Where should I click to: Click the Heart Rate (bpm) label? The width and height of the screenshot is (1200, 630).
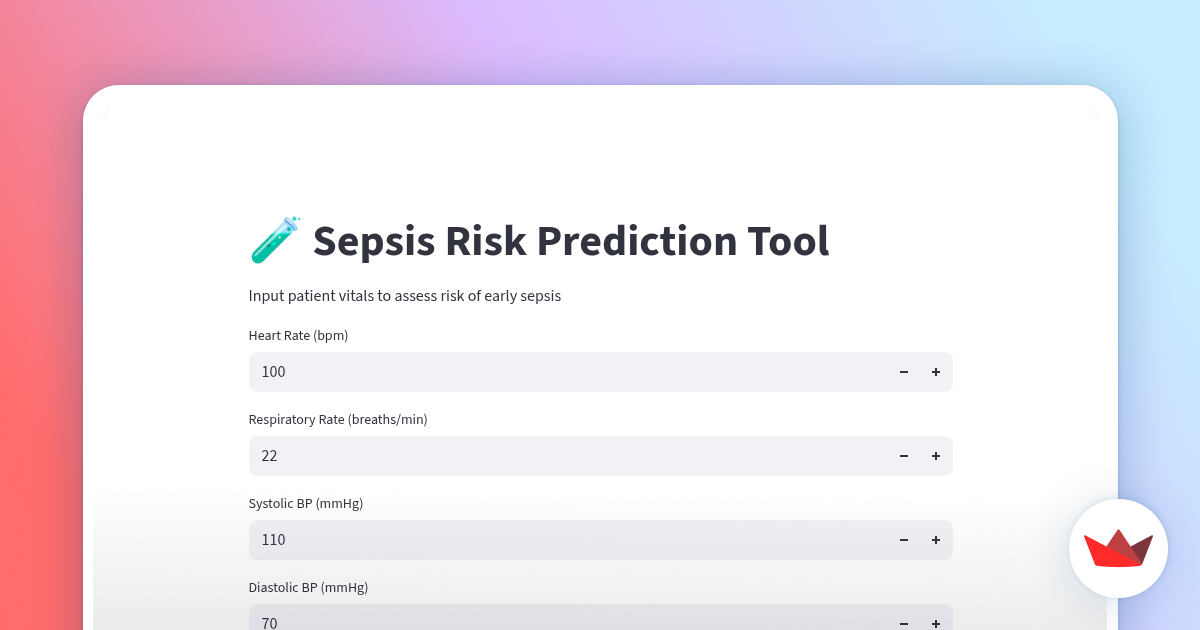298,336
